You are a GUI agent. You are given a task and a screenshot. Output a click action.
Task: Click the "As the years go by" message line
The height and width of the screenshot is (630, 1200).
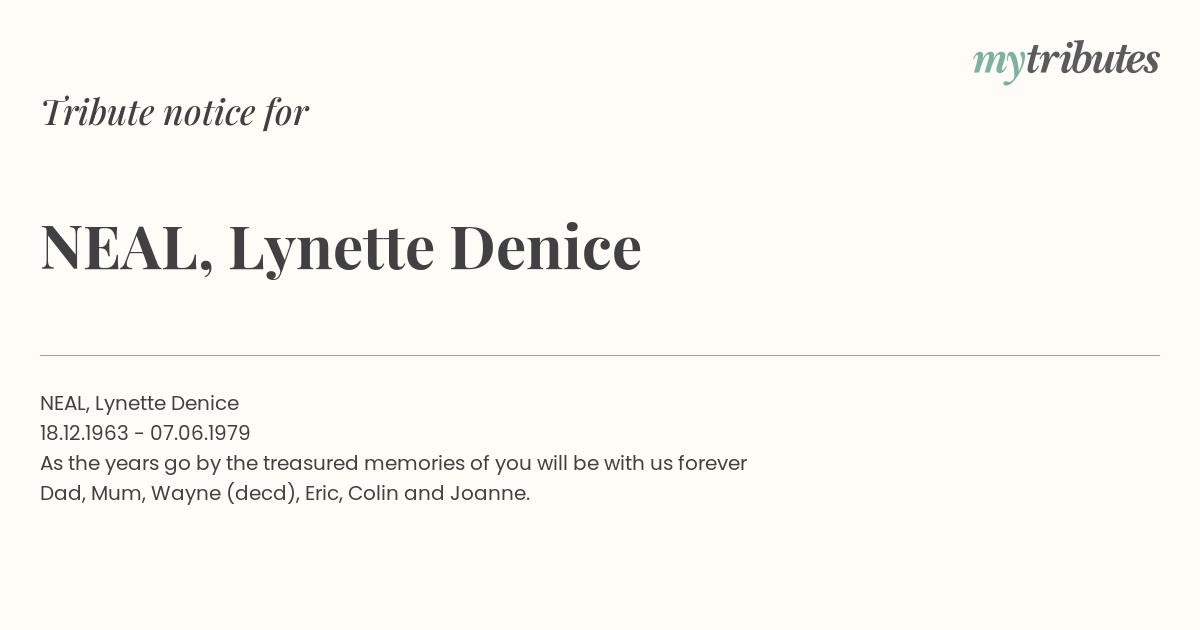[x=393, y=463]
